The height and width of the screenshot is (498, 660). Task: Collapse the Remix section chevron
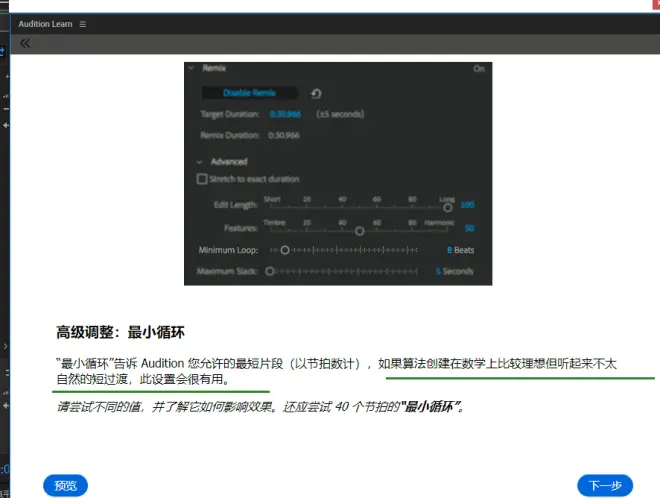pyautogui.click(x=191, y=68)
